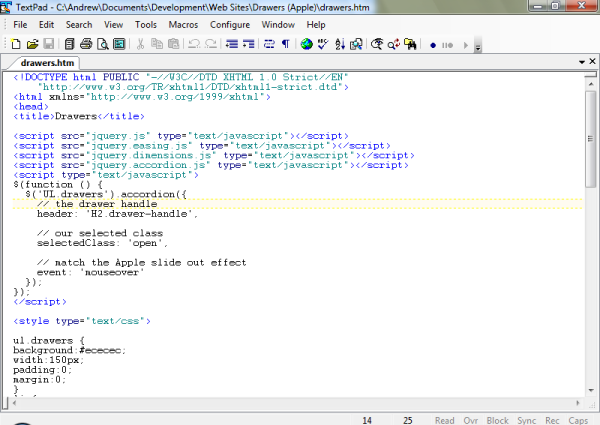600x425 pixels.
Task: Toggle word wrap toolbar icon
Action: (269, 44)
